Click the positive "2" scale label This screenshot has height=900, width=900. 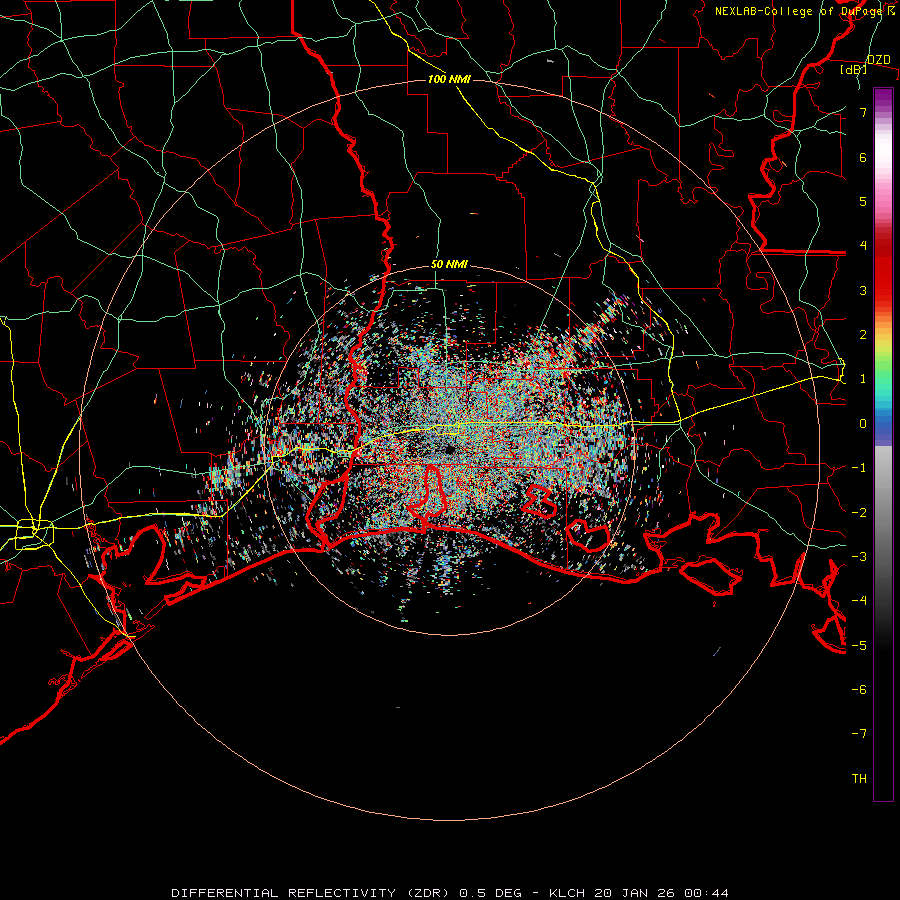click(x=863, y=335)
